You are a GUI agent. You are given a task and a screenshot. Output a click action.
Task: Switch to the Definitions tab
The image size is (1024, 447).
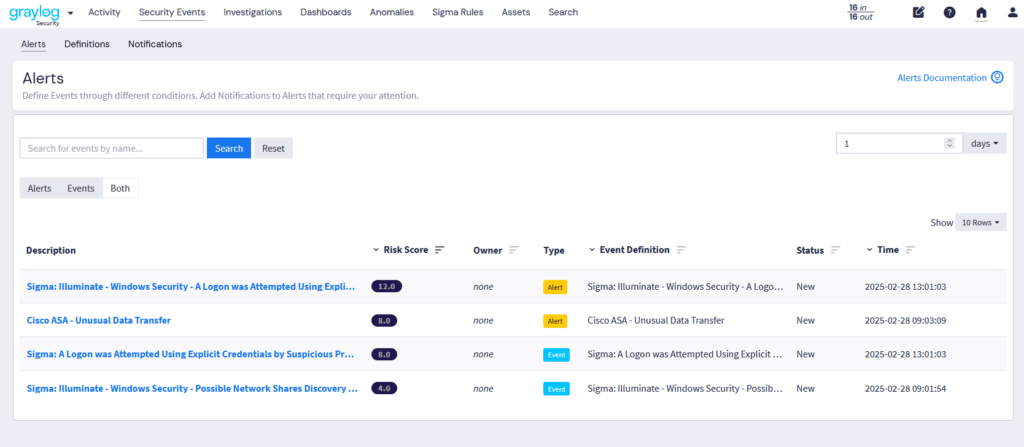[87, 44]
